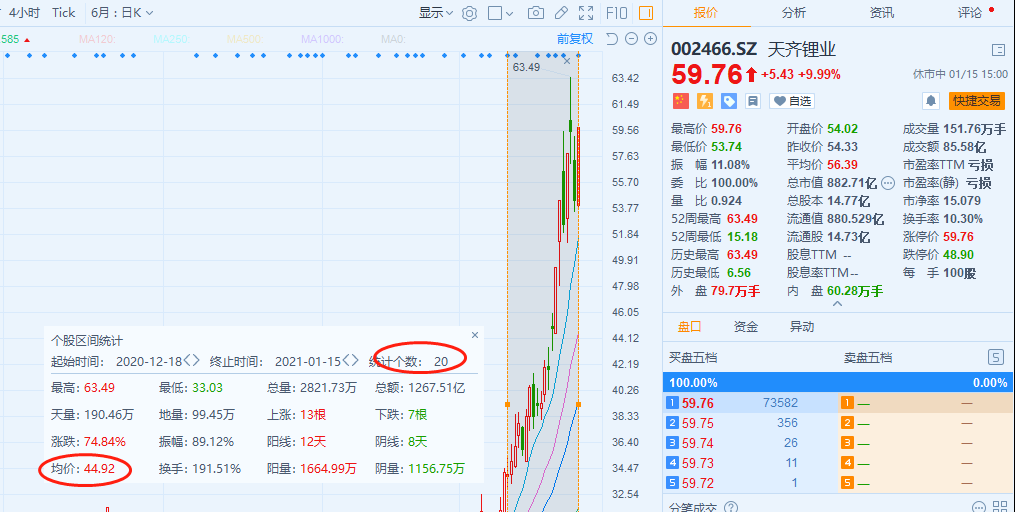Click the 涨停价 59.76 value
1015x512 pixels.
958,237
